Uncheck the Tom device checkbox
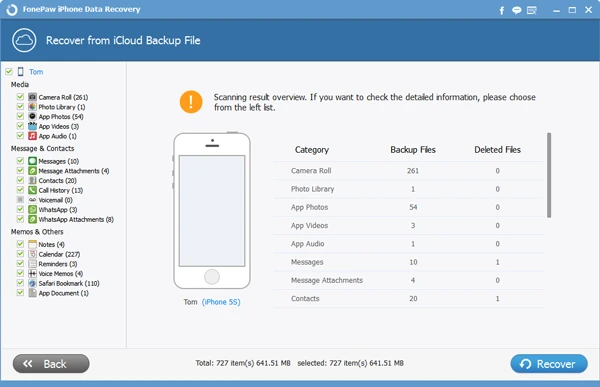The image size is (600, 387). [9, 72]
